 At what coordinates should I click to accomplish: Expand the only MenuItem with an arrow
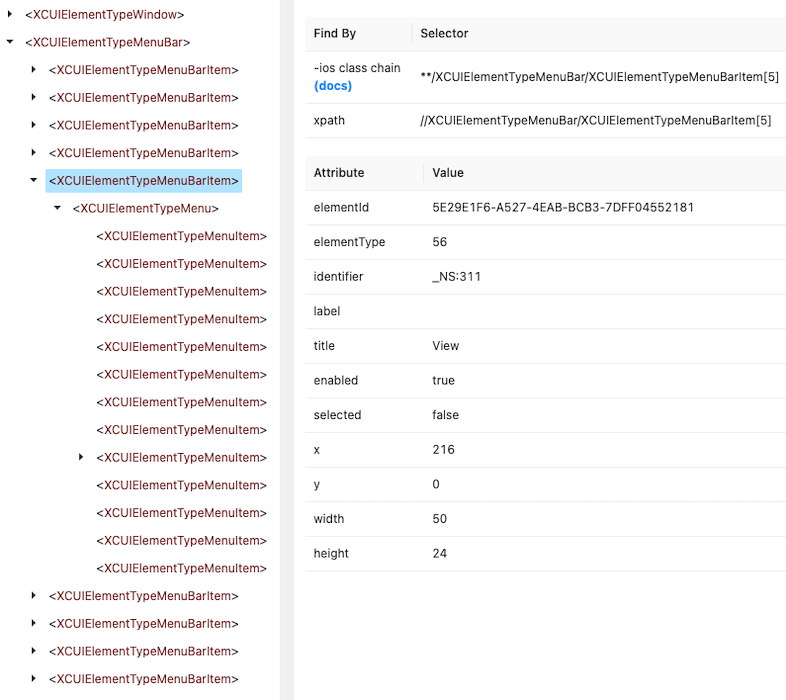tap(82, 457)
